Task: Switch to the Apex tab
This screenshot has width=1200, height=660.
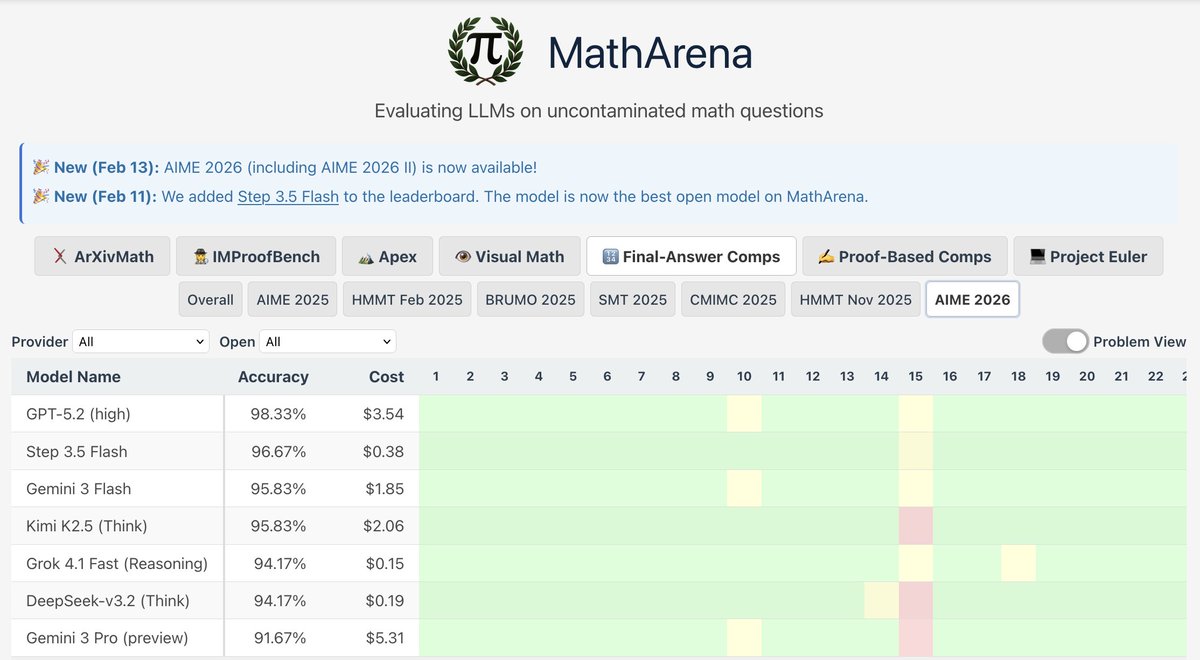Action: click(x=386, y=256)
